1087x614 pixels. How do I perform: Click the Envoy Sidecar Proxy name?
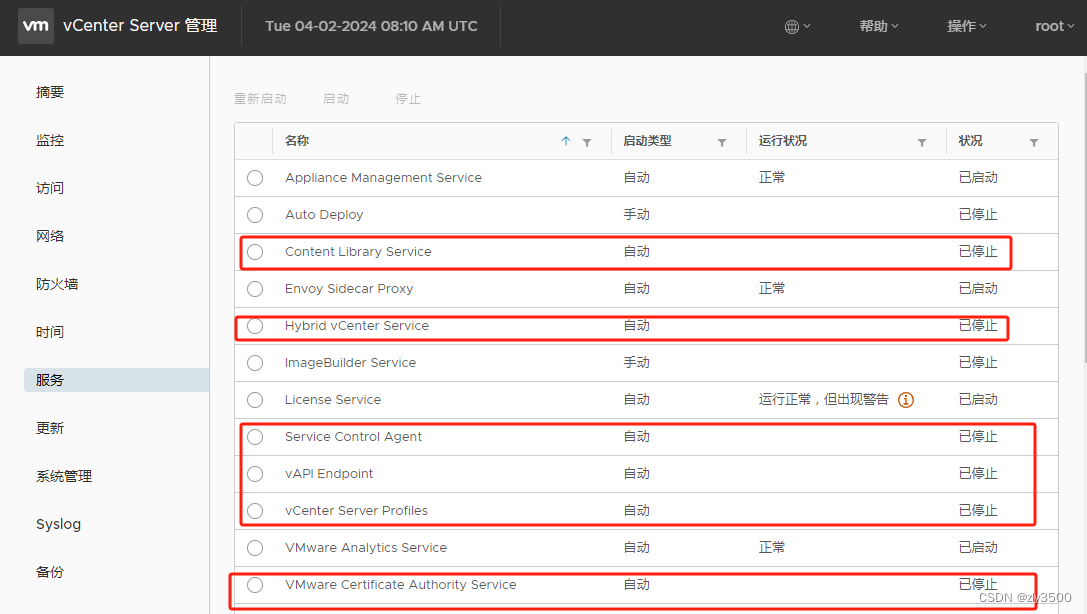tap(349, 289)
